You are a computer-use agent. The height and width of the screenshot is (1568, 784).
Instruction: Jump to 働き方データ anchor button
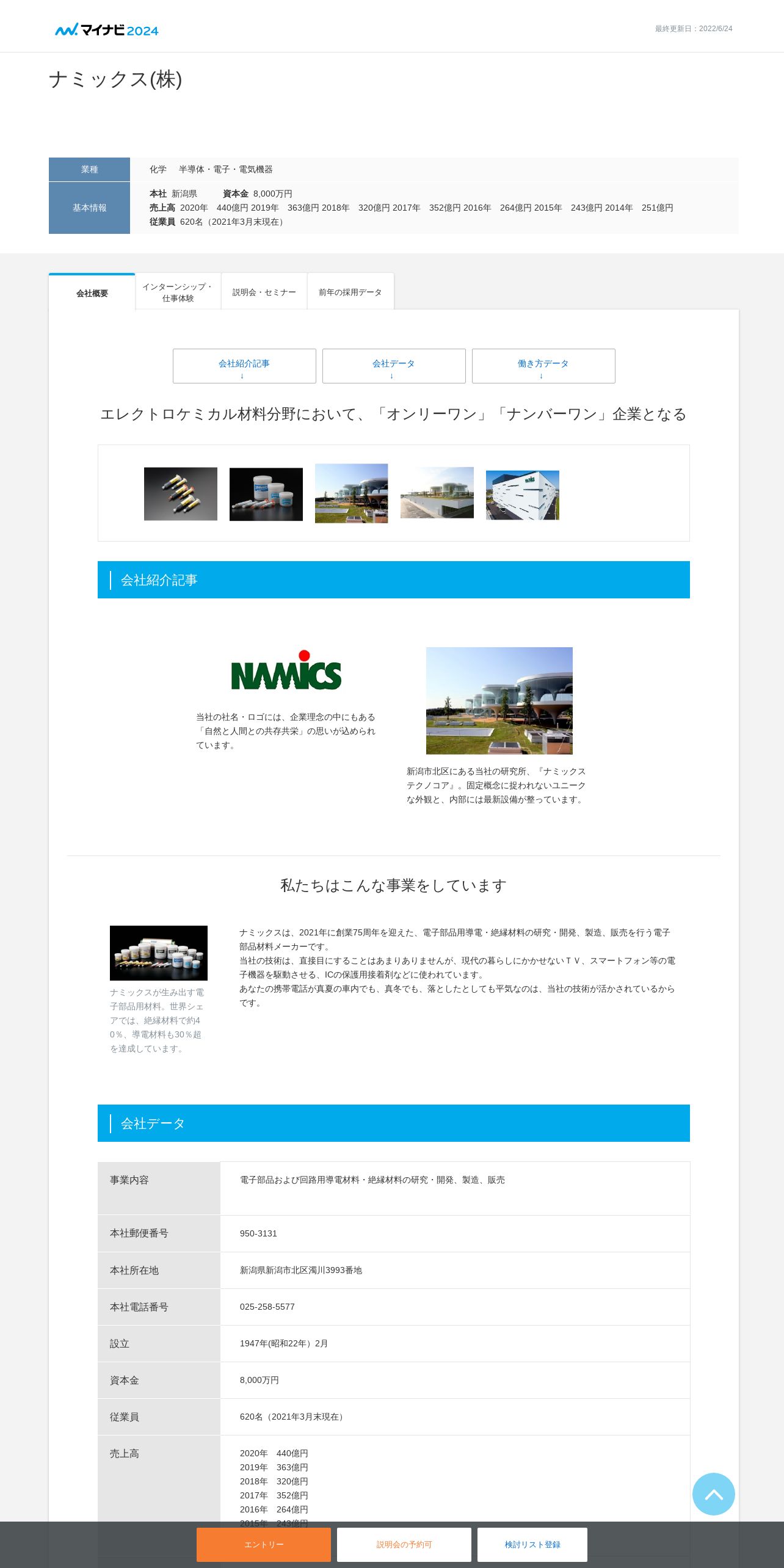(x=543, y=366)
